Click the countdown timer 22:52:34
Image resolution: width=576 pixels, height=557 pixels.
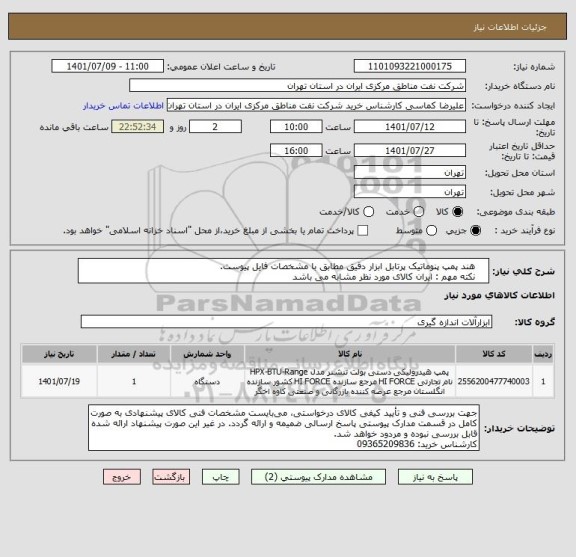point(138,127)
